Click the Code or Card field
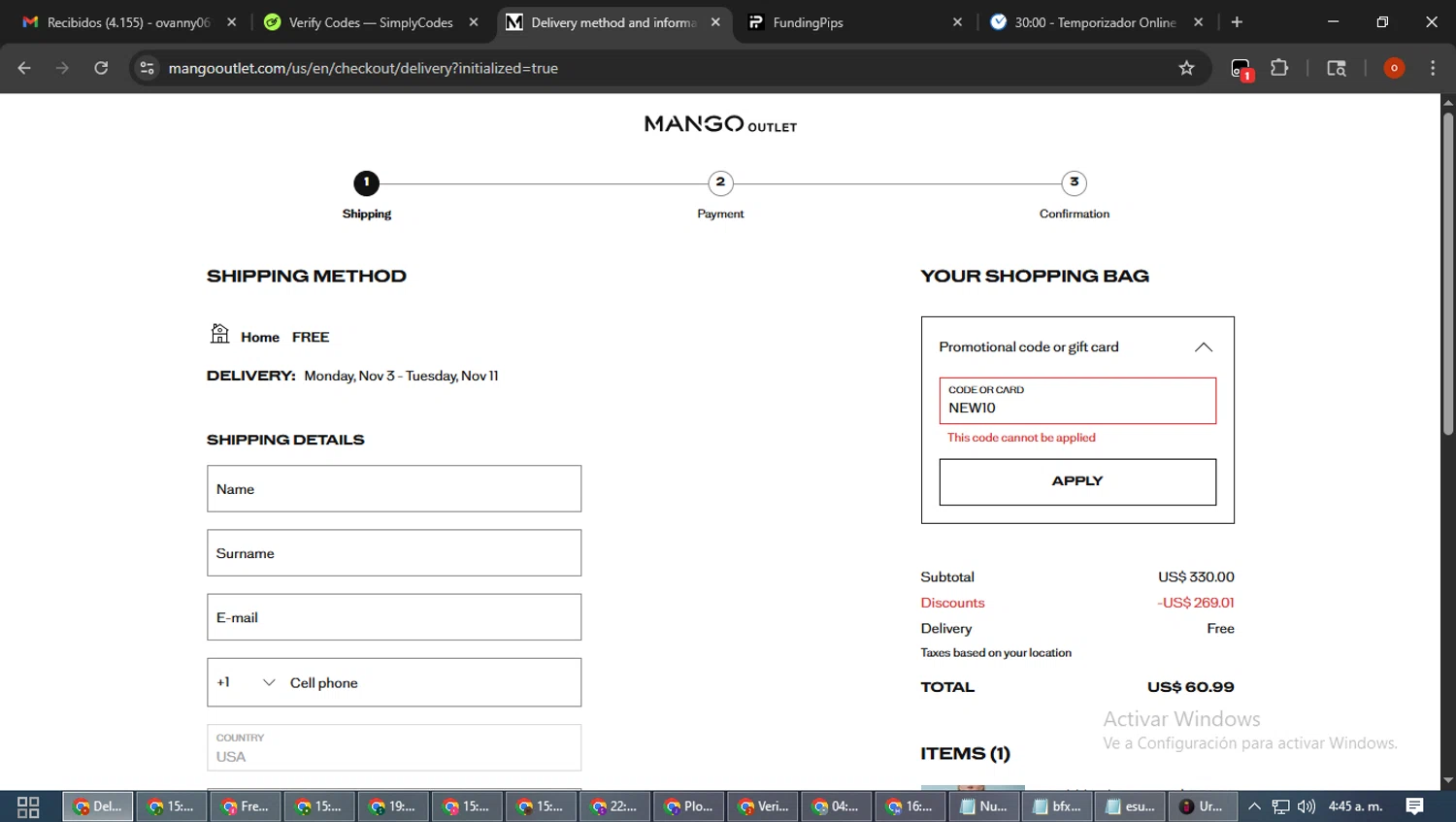The height and width of the screenshot is (822, 1456). click(1077, 401)
